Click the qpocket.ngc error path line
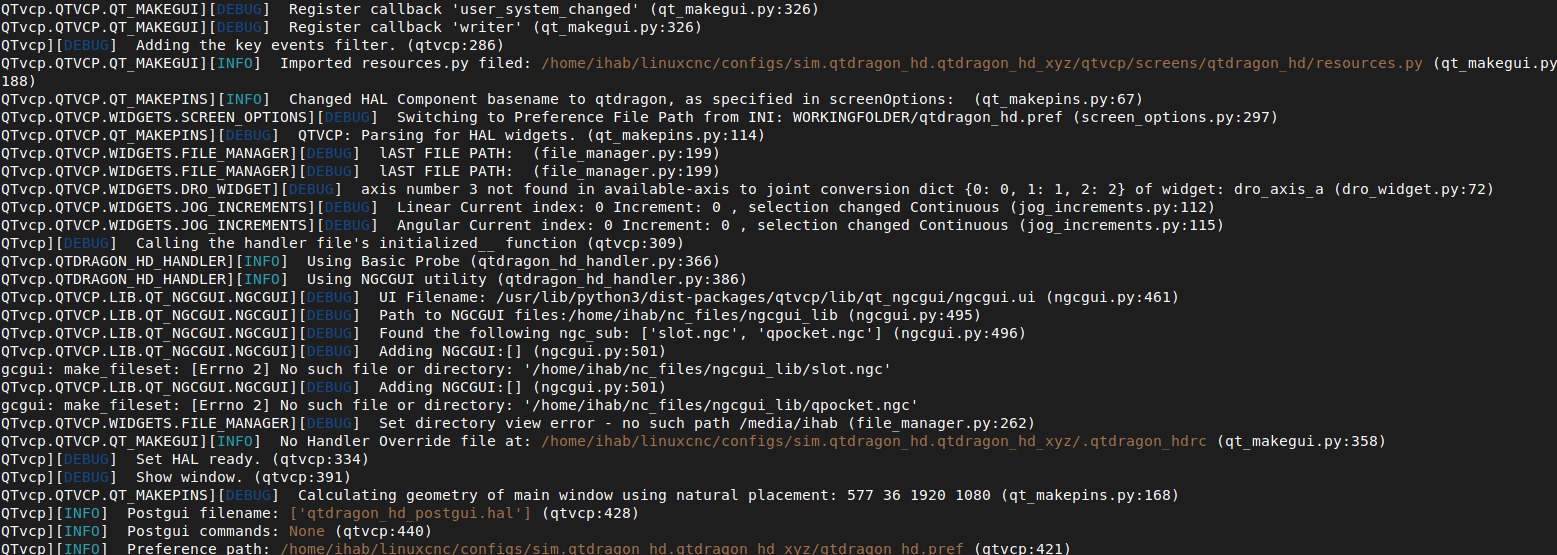Image resolution: width=1557 pixels, height=555 pixels. [459, 405]
